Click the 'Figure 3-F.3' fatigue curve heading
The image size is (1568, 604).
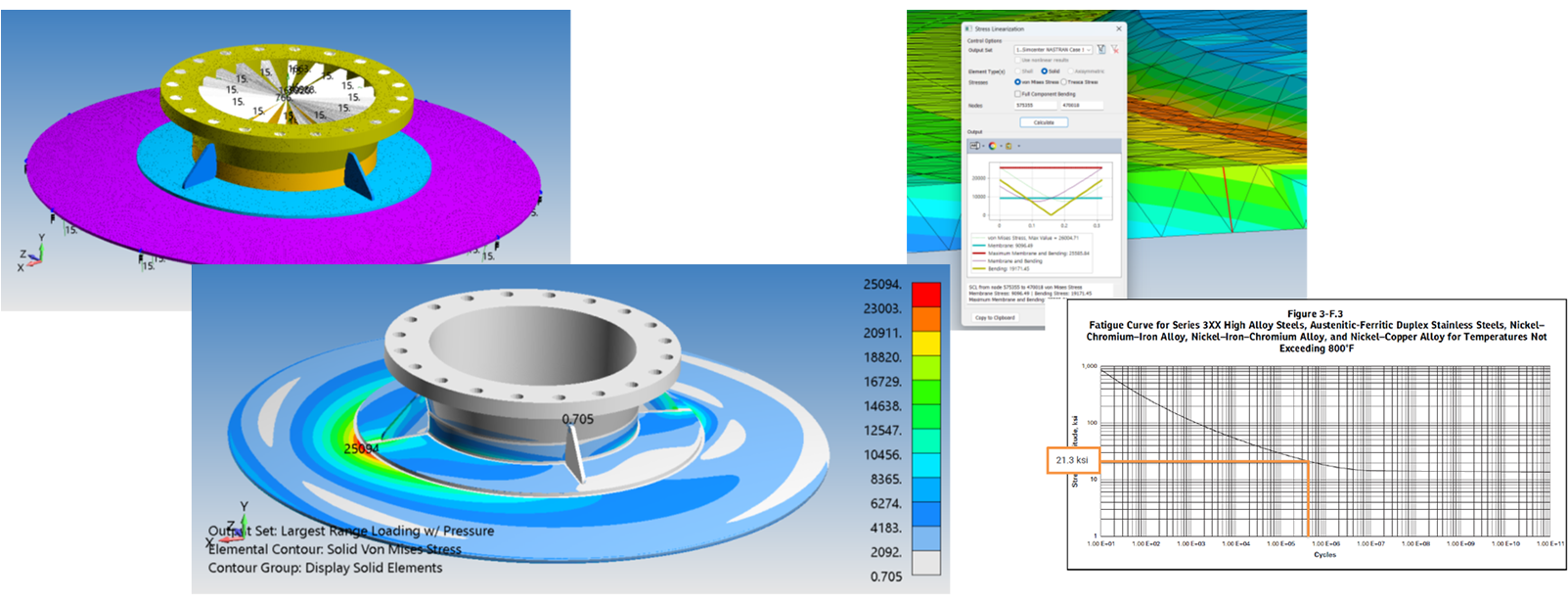point(1315,314)
